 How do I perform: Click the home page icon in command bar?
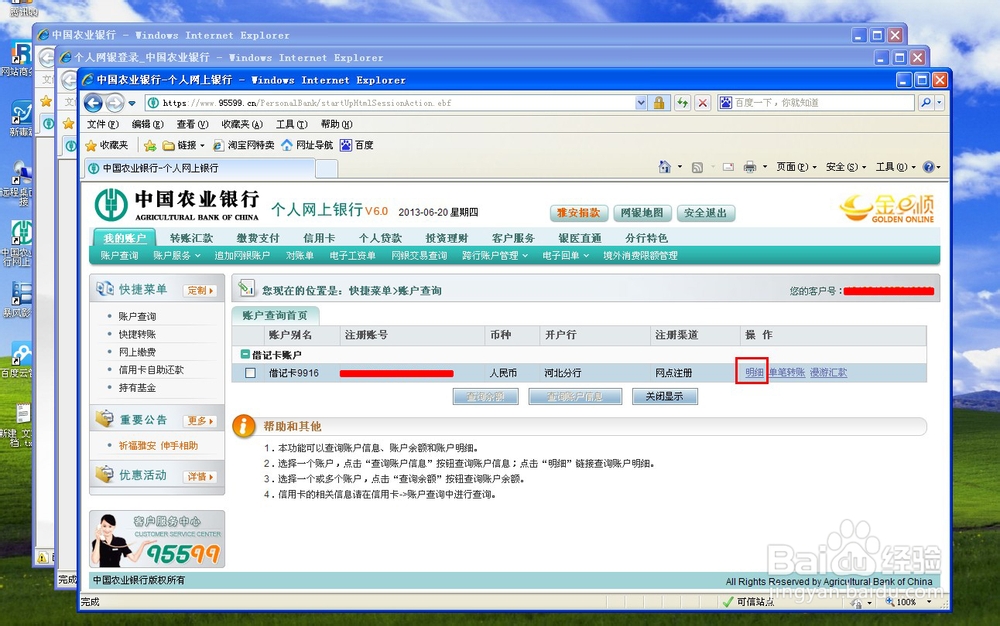(x=665, y=167)
